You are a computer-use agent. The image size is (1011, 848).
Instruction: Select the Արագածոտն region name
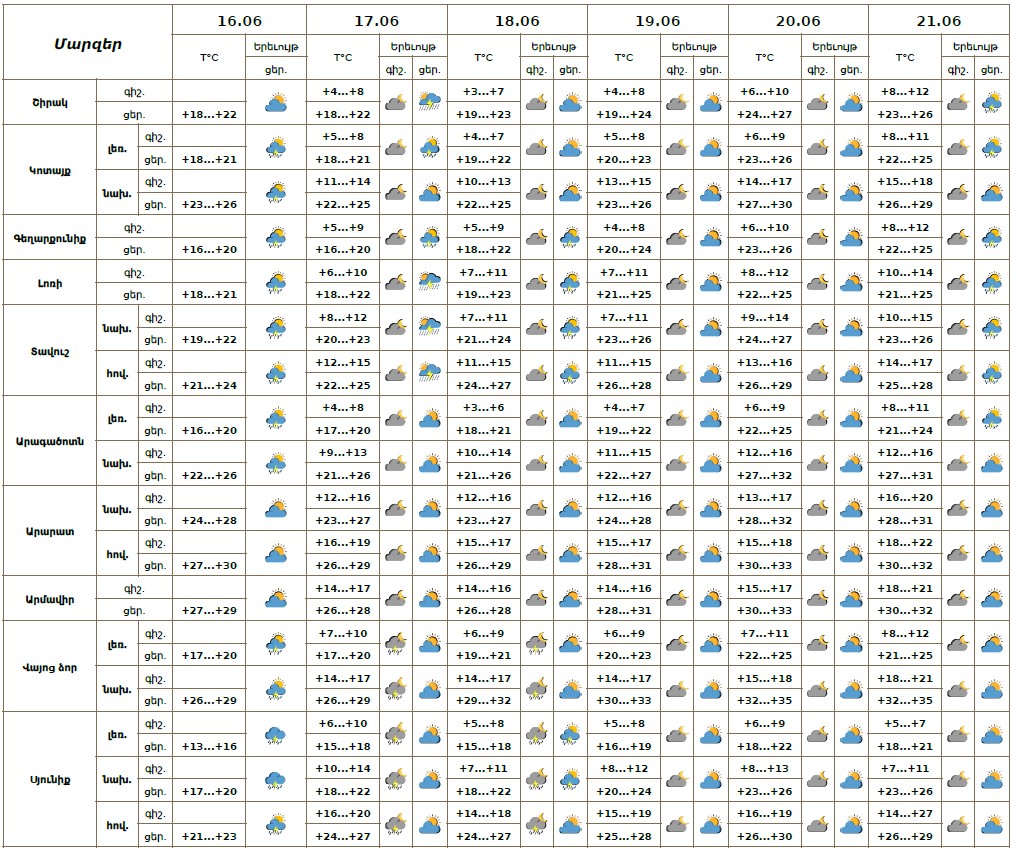[49, 441]
